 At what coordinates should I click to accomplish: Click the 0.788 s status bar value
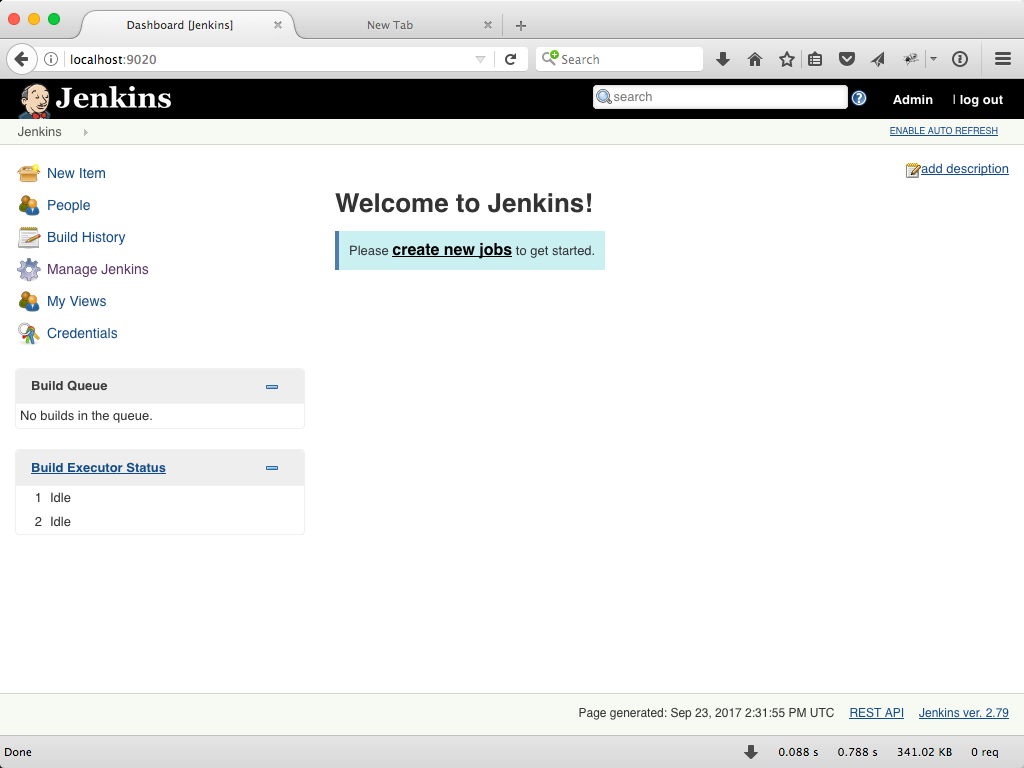857,752
